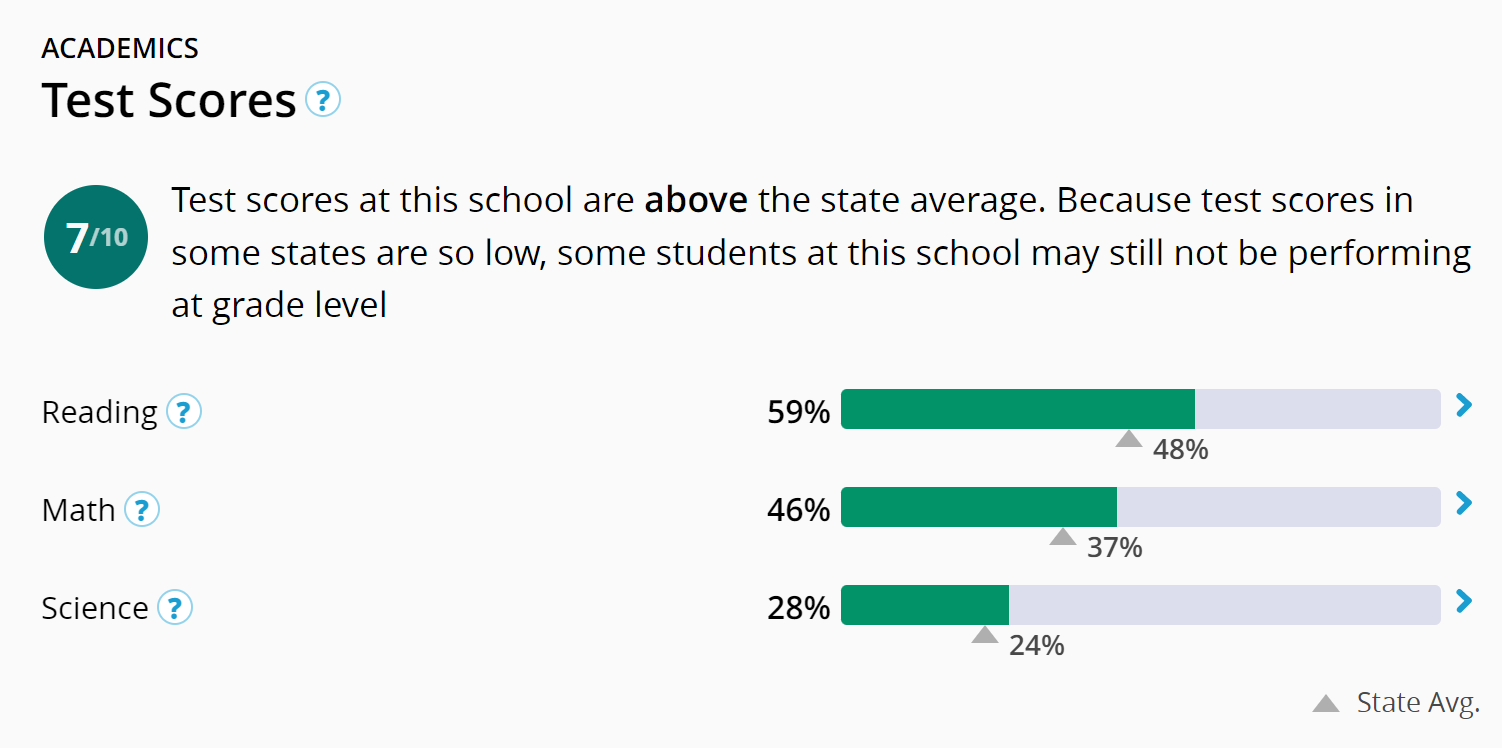Click the Math help question icon

pyautogui.click(x=142, y=510)
